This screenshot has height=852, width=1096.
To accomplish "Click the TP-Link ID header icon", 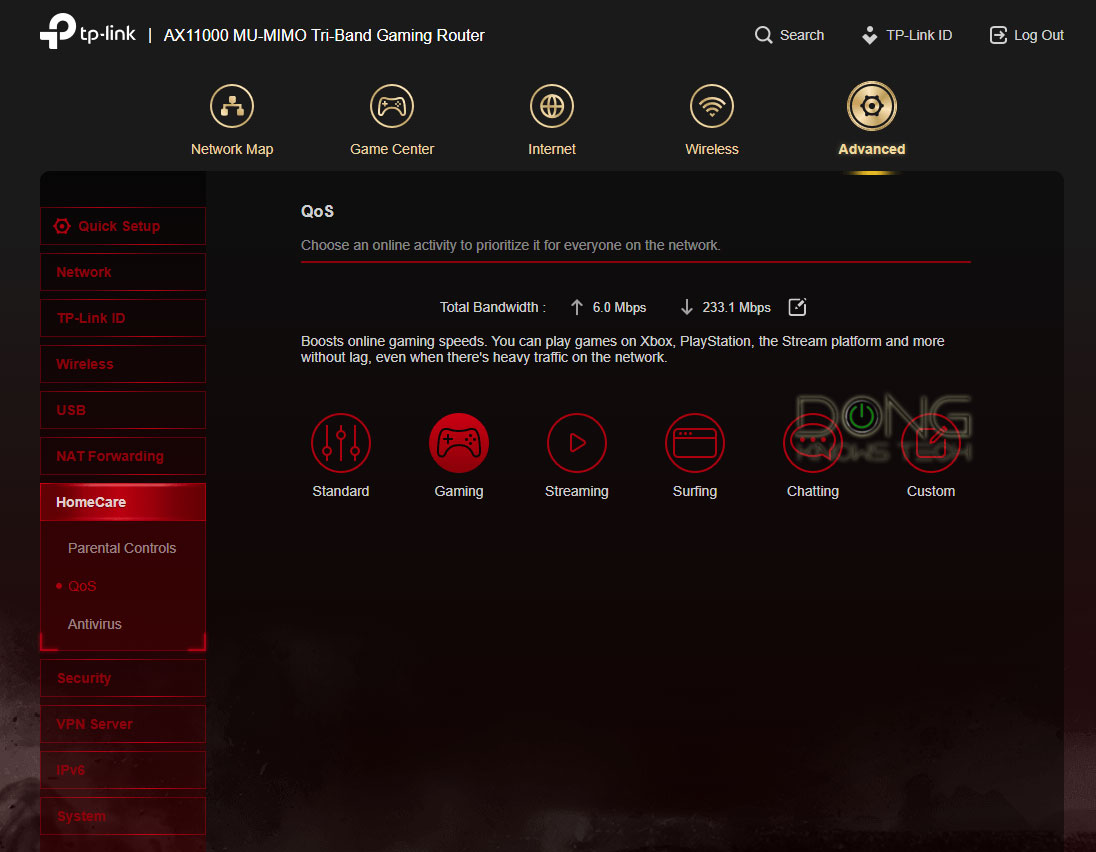I will (870, 35).
